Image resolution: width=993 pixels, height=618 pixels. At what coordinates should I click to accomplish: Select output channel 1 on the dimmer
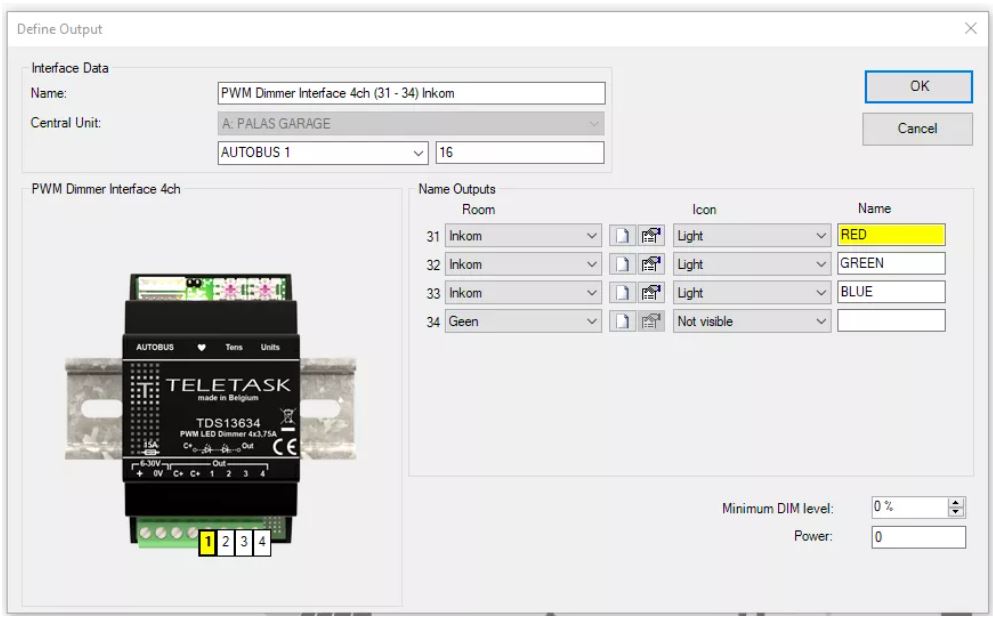pos(208,543)
